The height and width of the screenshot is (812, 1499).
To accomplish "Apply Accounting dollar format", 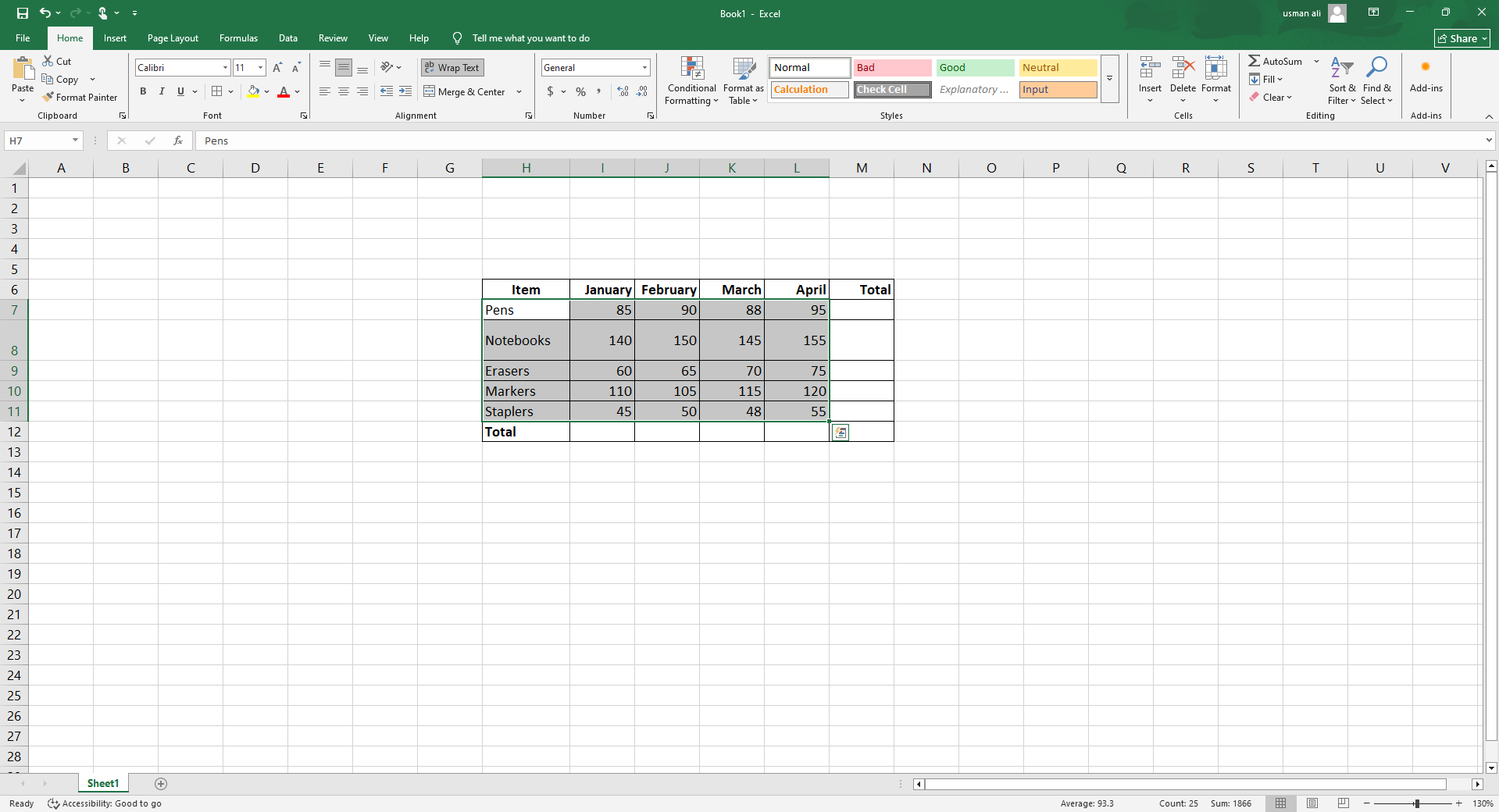I will point(551,91).
